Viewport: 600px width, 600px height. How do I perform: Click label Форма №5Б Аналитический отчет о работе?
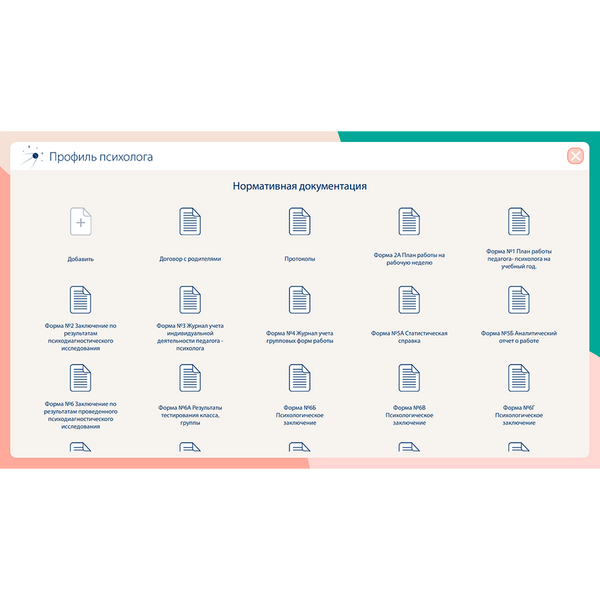pyautogui.click(x=518, y=337)
